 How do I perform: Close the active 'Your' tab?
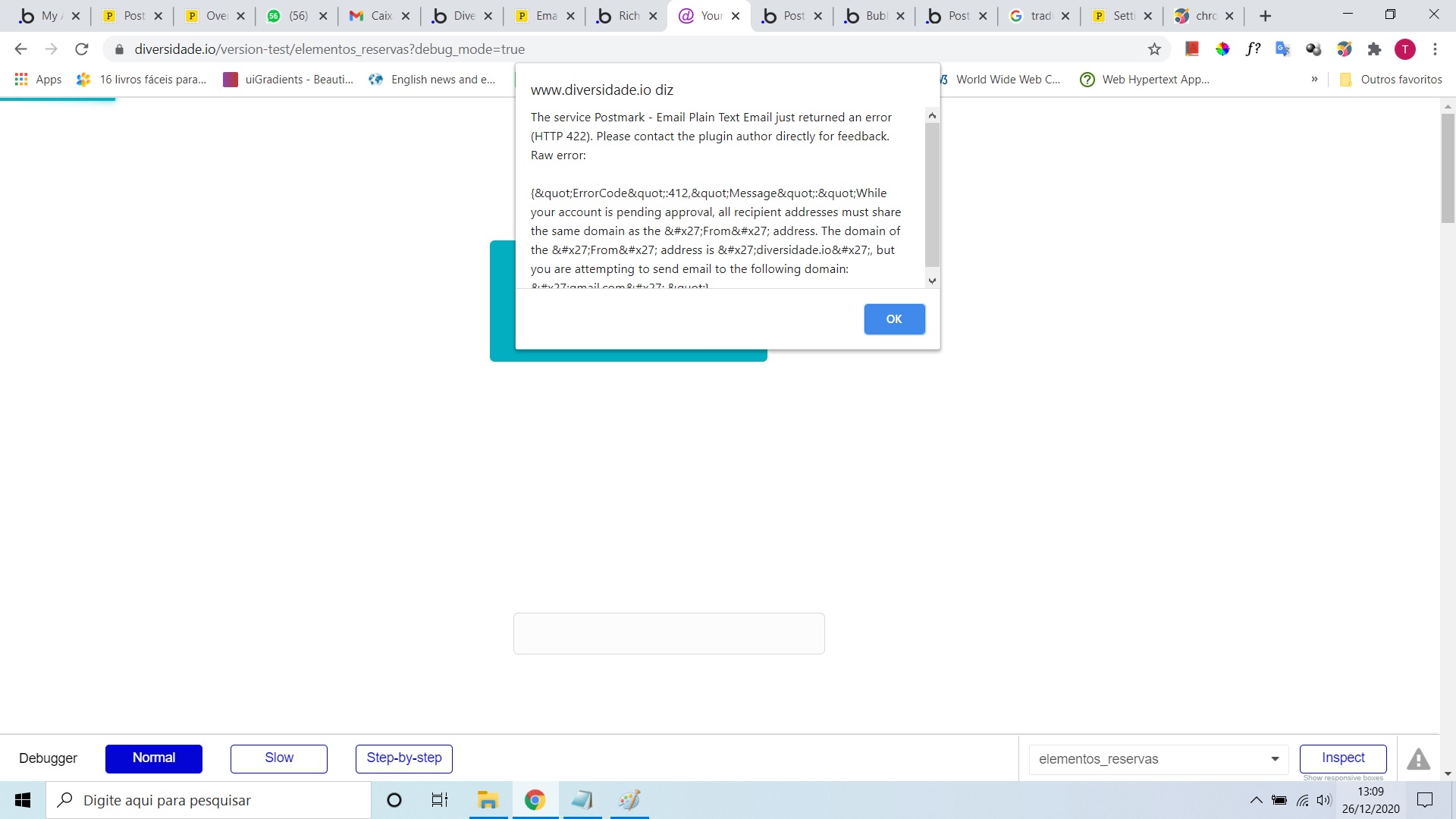(x=736, y=16)
